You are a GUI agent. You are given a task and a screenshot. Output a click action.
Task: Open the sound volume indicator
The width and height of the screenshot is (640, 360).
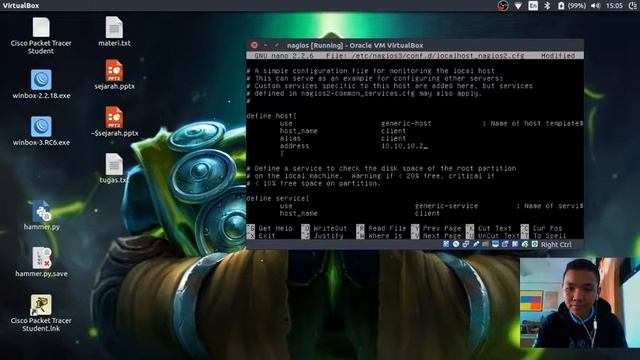pyautogui.click(x=596, y=6)
